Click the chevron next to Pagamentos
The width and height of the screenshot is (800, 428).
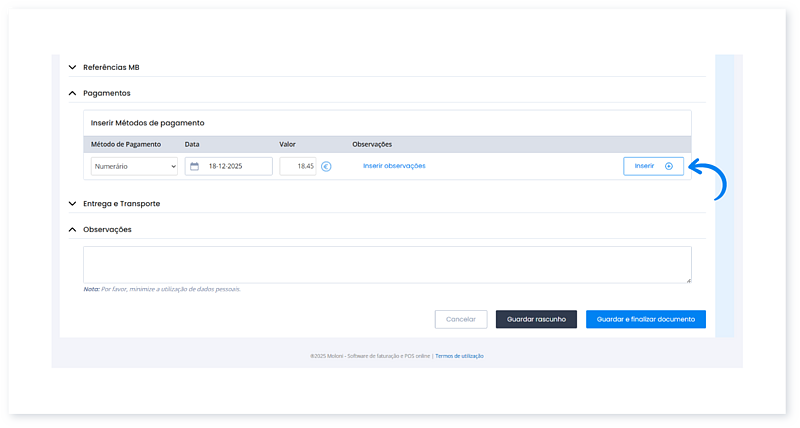tap(72, 93)
